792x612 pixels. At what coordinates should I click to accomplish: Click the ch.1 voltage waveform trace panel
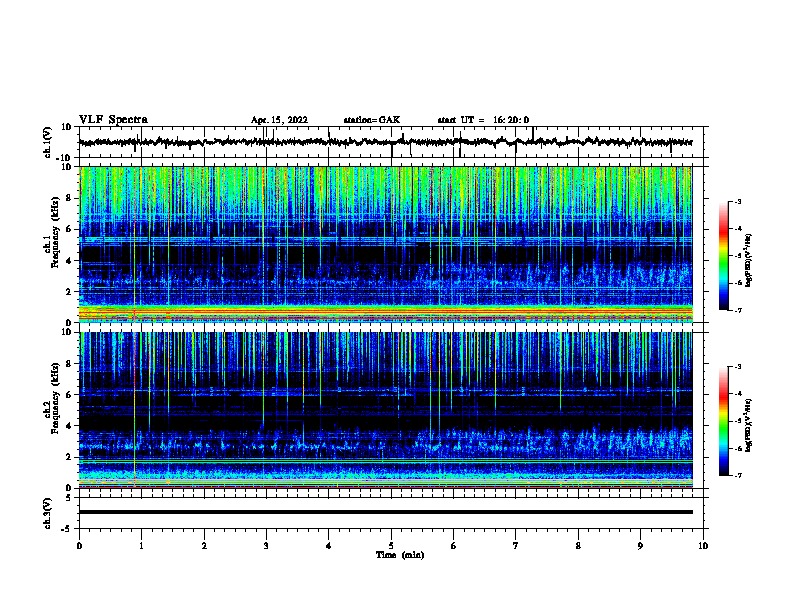click(x=393, y=142)
